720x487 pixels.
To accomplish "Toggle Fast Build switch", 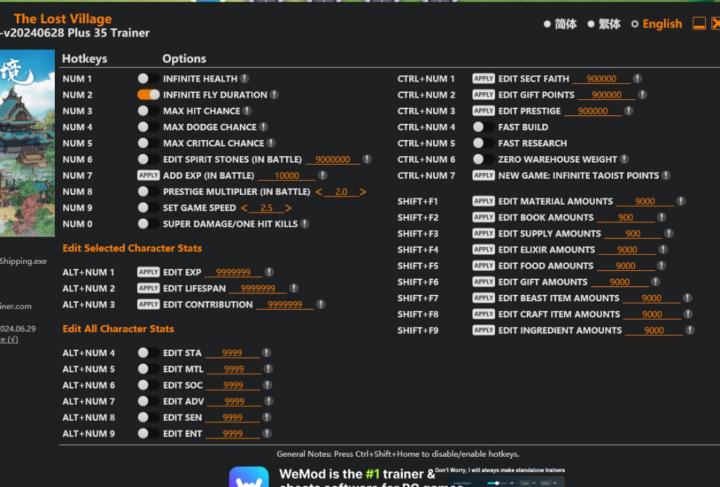I will [x=483, y=127].
